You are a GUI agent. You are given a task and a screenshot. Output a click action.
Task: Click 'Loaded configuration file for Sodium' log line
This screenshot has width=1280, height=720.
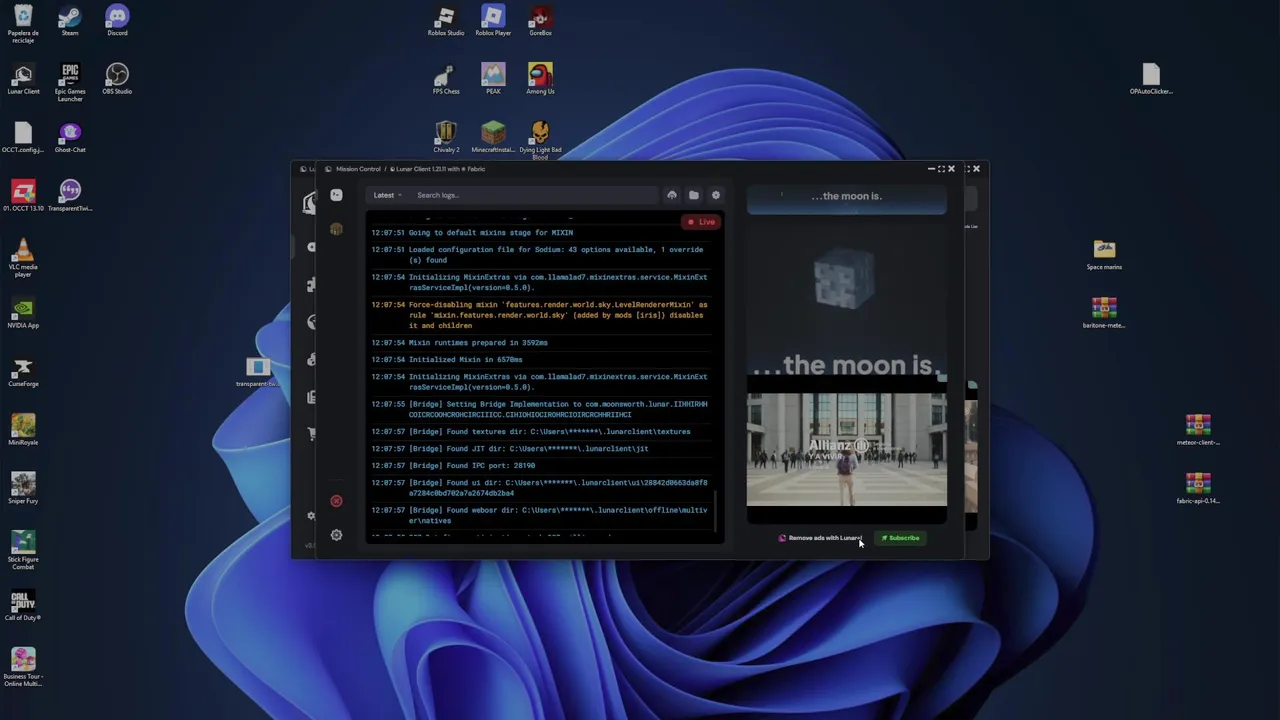pos(538,255)
